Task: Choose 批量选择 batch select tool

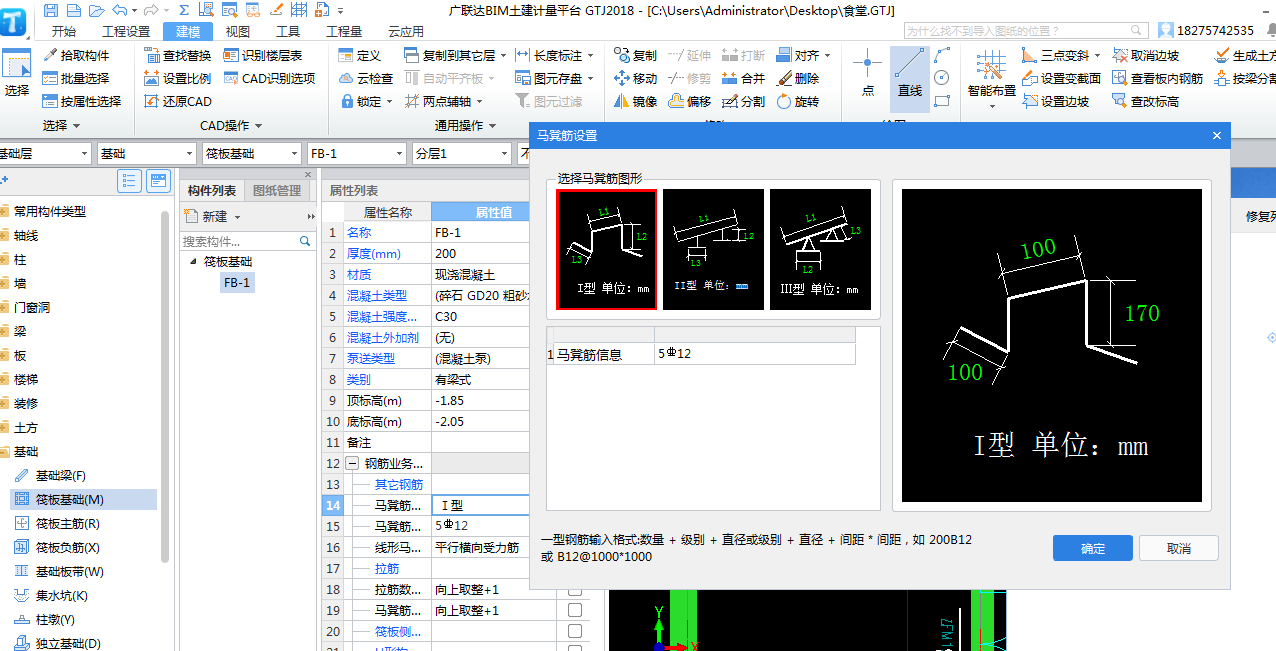Action: pyautogui.click(x=76, y=78)
